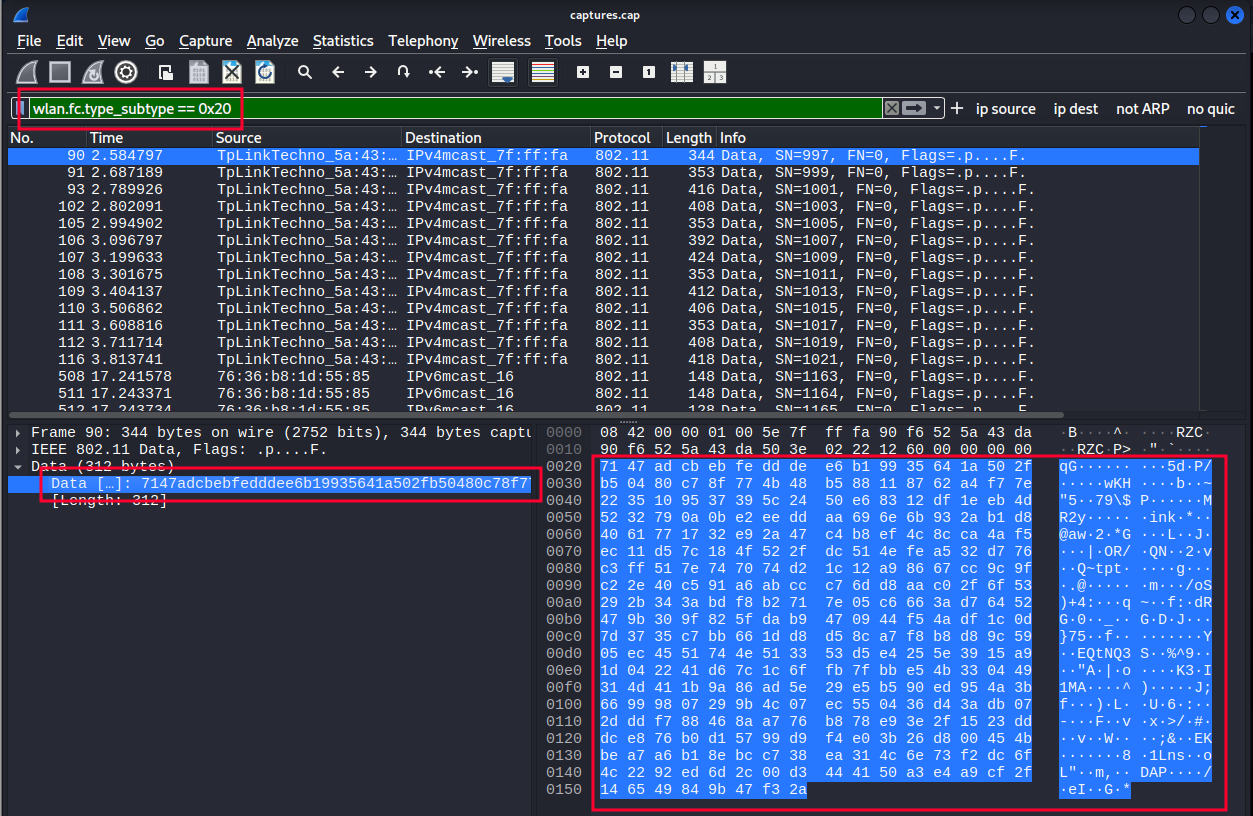Screen dimensions: 1253x816
Task: Start a new capture with shark fin icon
Action: 28,72
